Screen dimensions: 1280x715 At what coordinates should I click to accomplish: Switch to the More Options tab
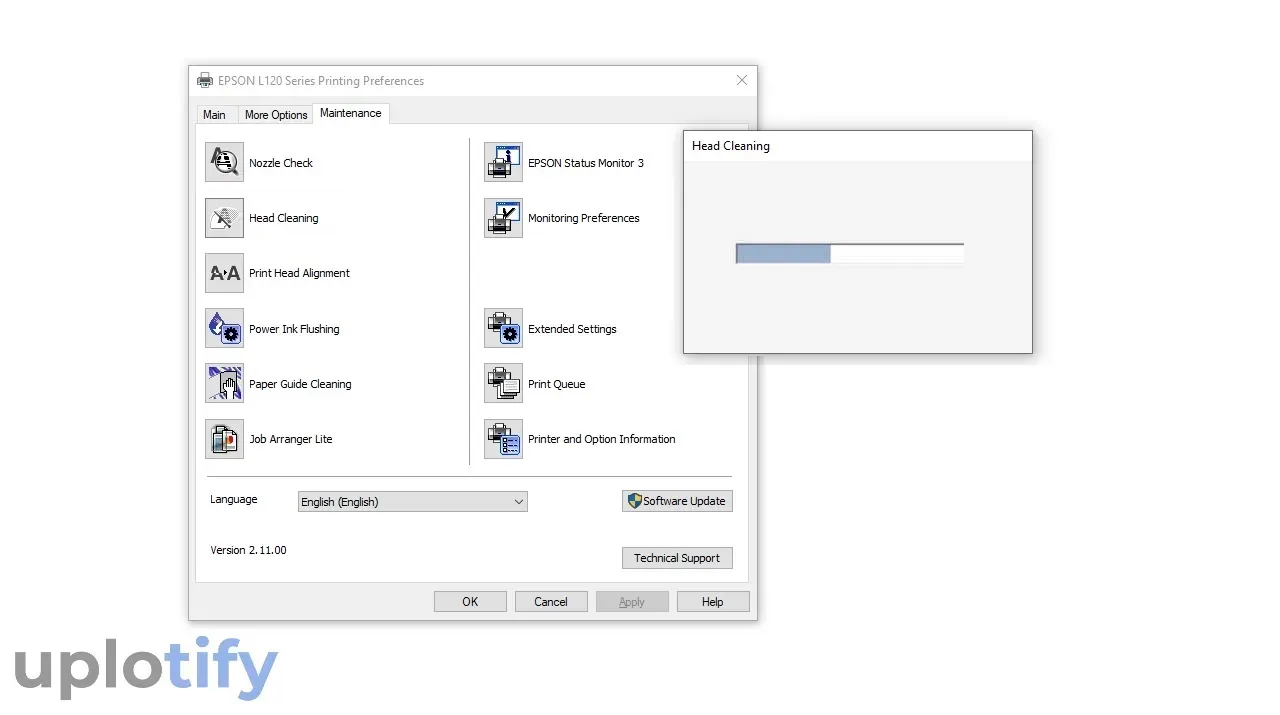[276, 115]
